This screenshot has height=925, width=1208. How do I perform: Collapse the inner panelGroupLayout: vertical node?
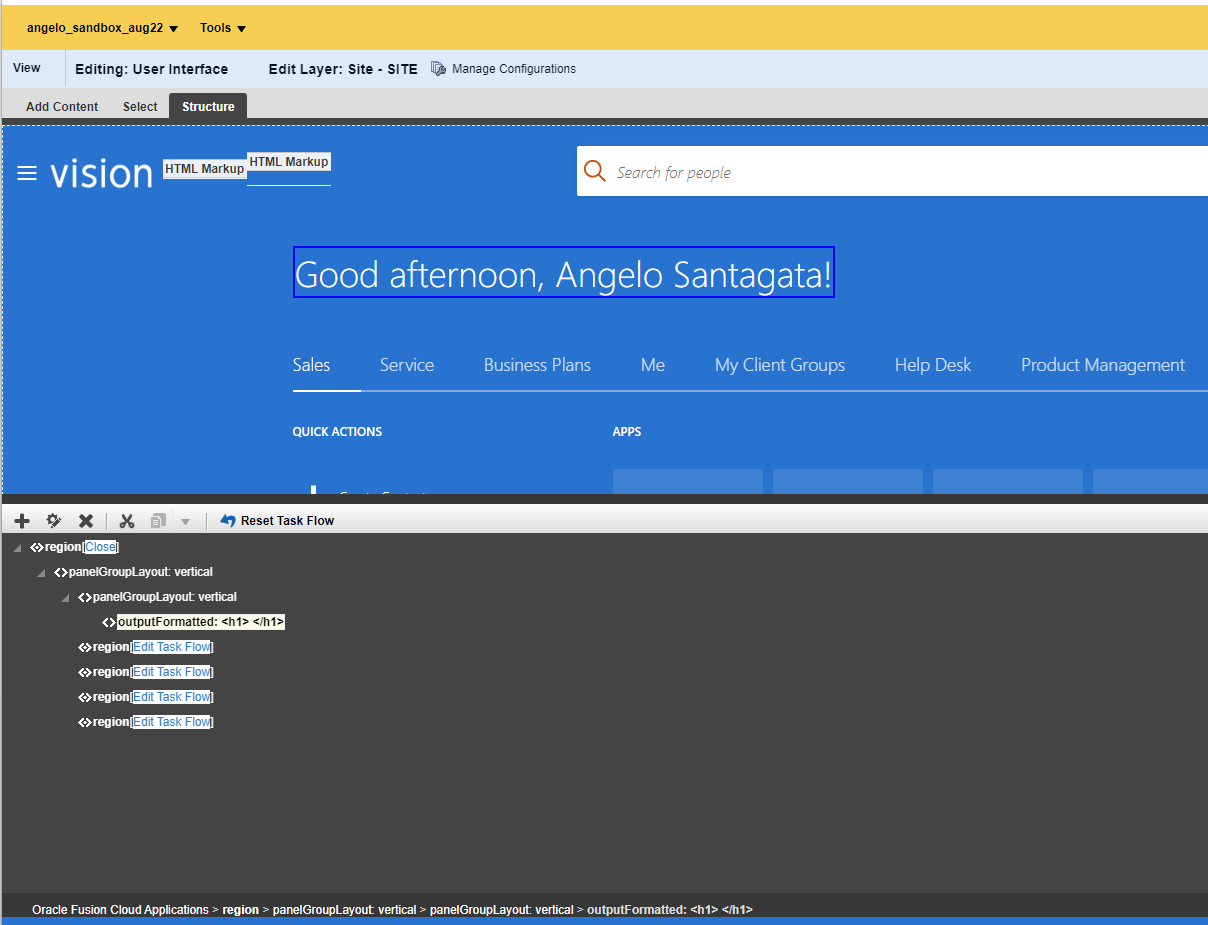[65, 598]
